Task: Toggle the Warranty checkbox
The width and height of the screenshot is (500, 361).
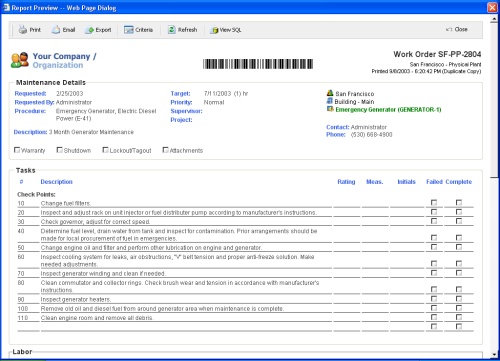Action: tap(17, 150)
